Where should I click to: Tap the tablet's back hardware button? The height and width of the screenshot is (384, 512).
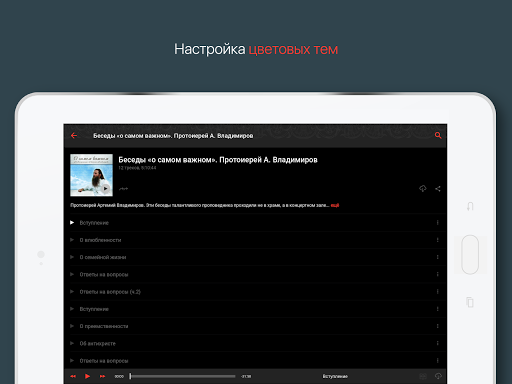point(470,206)
